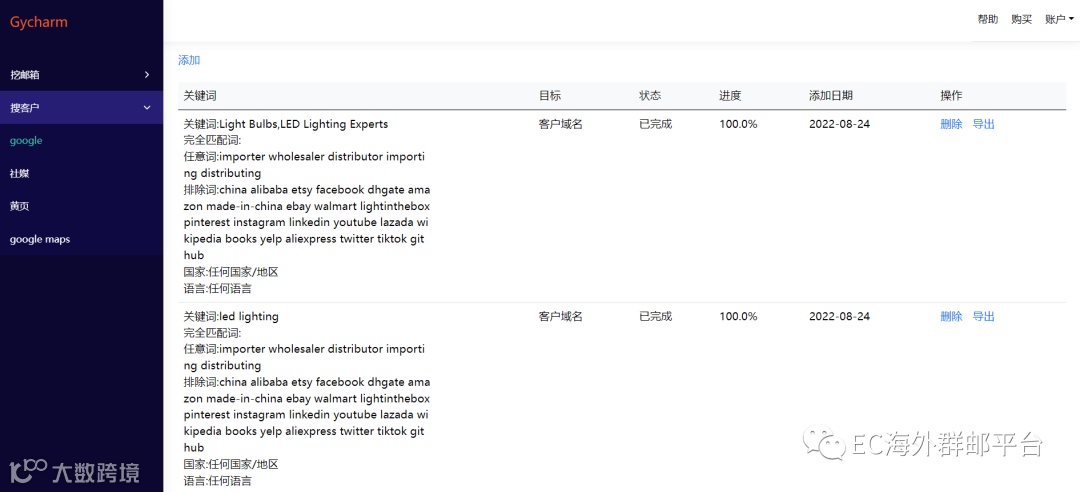This screenshot has width=1080, height=492.
Task: Export the led lighting task
Action: click(984, 316)
